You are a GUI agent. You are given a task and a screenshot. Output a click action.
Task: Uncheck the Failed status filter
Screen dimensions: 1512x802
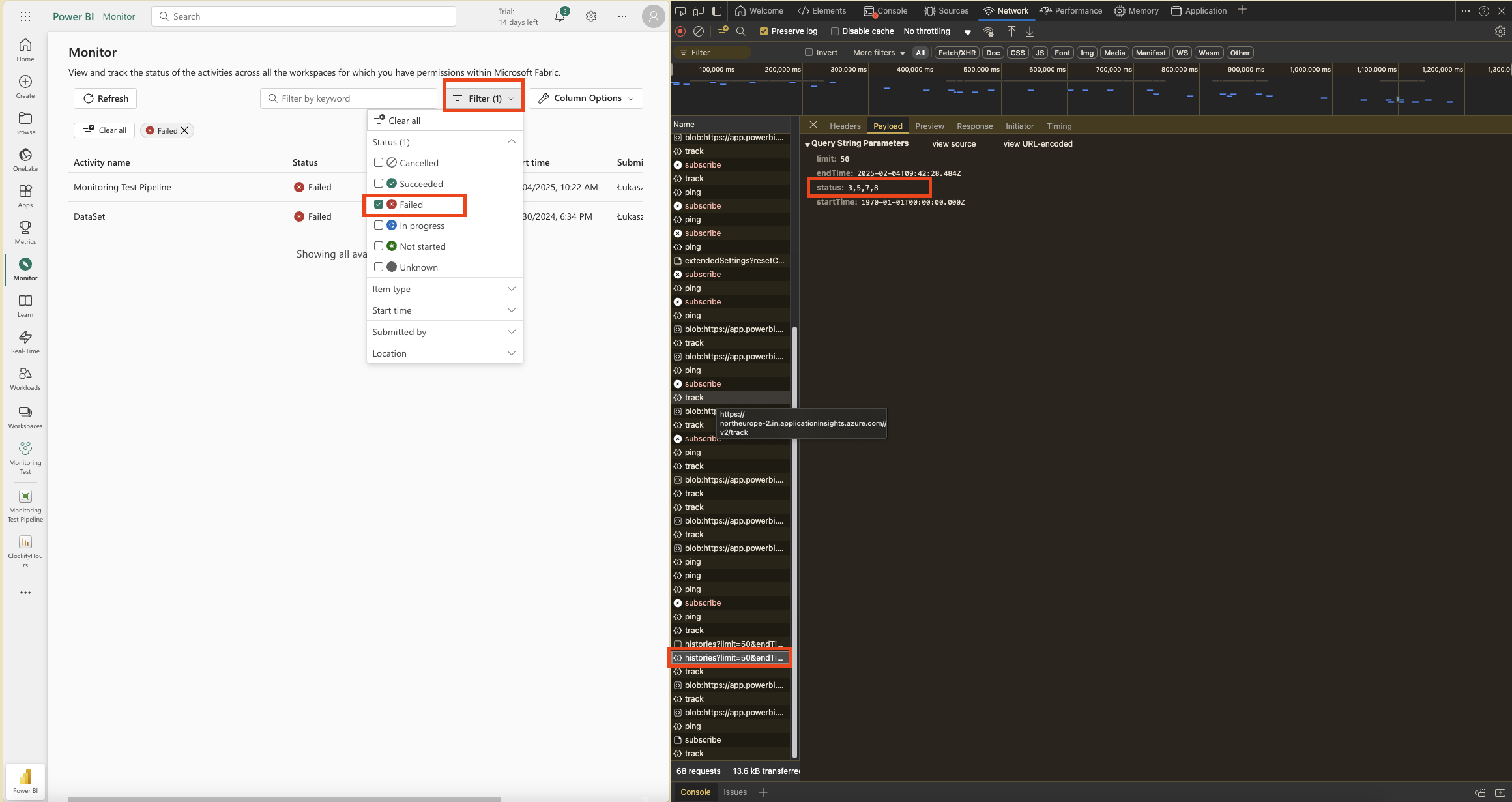[379, 205]
